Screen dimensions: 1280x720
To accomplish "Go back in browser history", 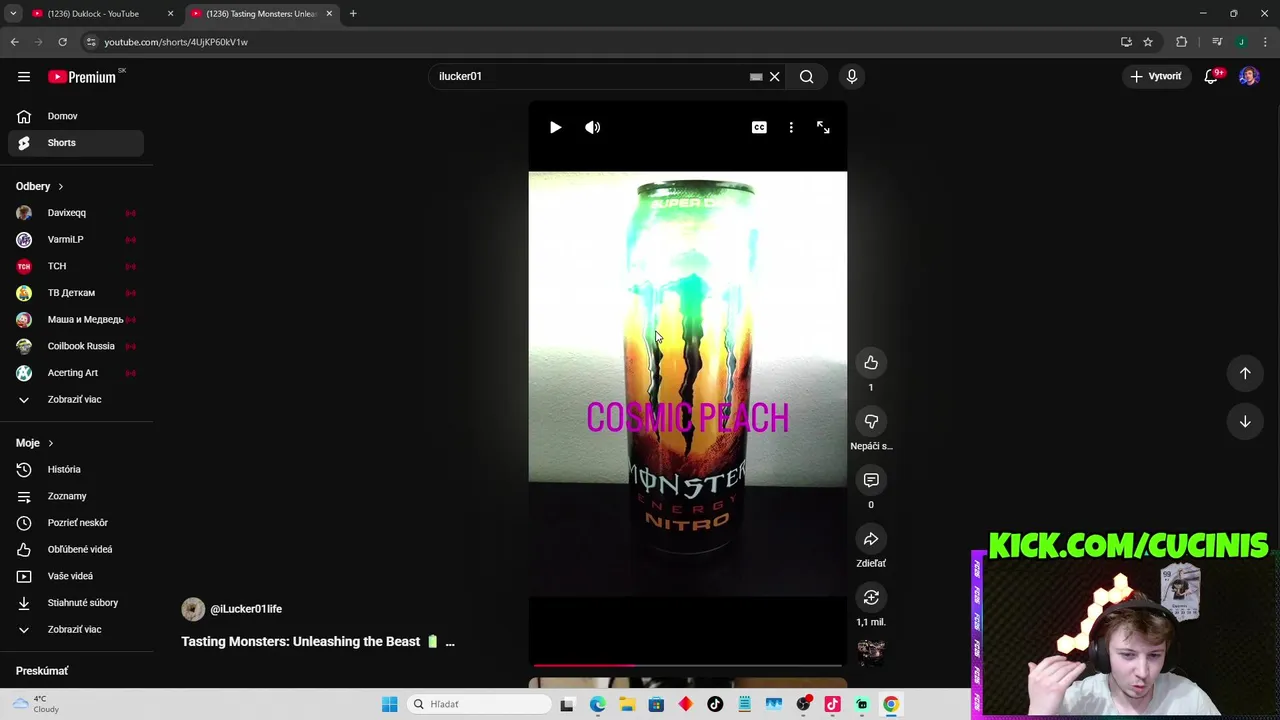I will (14, 42).
